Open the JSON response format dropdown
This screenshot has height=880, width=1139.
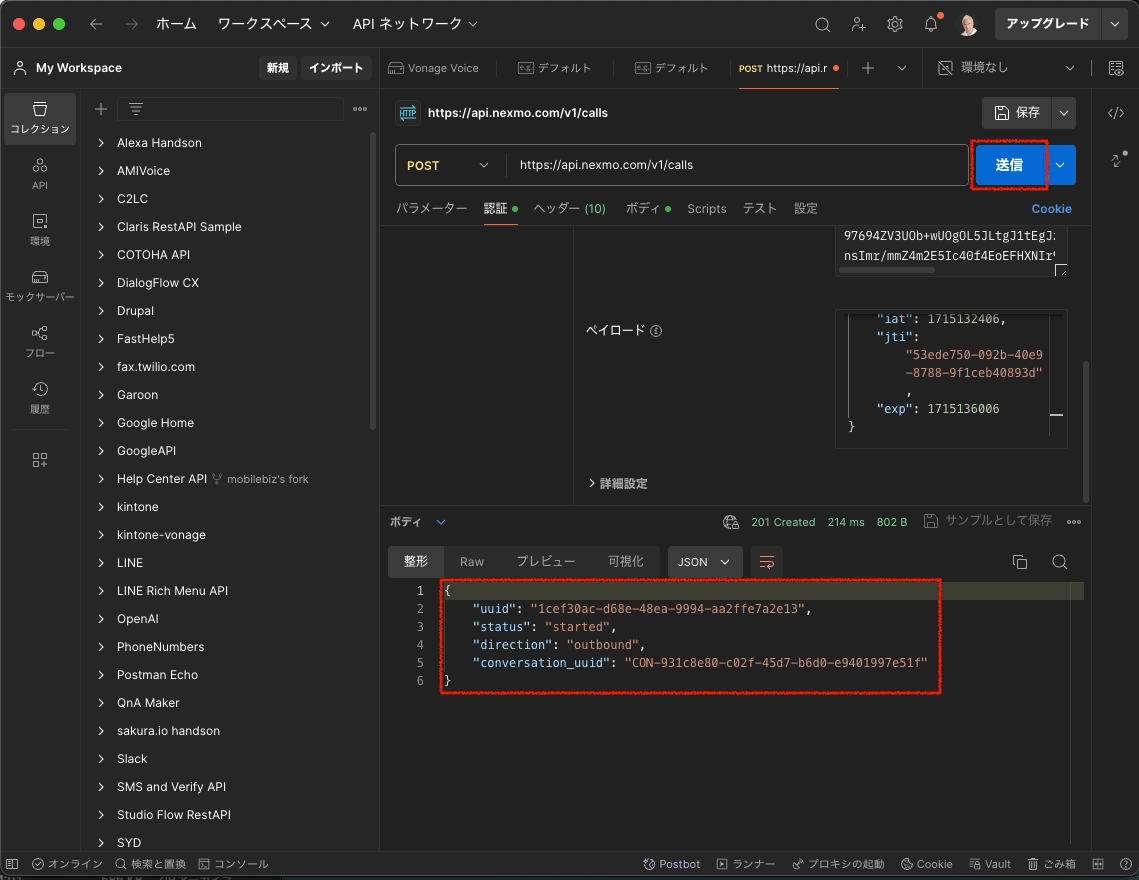click(x=704, y=562)
